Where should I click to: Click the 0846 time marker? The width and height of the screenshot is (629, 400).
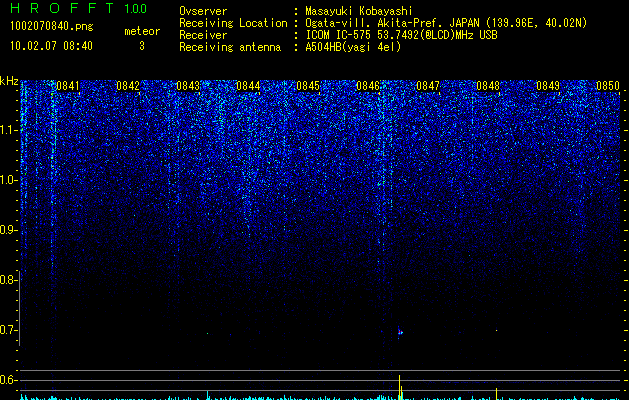coord(368,86)
